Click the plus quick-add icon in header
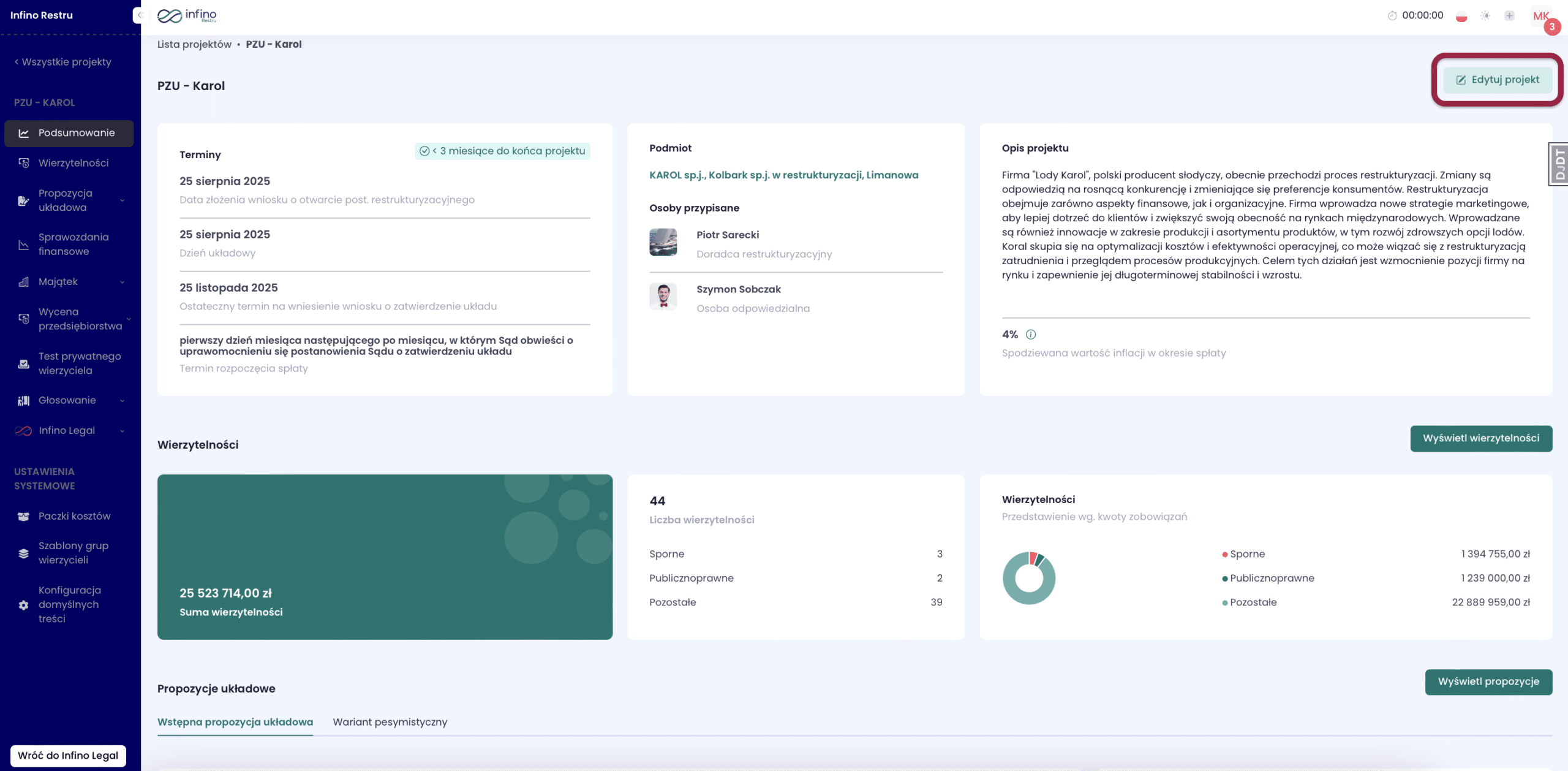The height and width of the screenshot is (771, 1568). pyautogui.click(x=1509, y=16)
